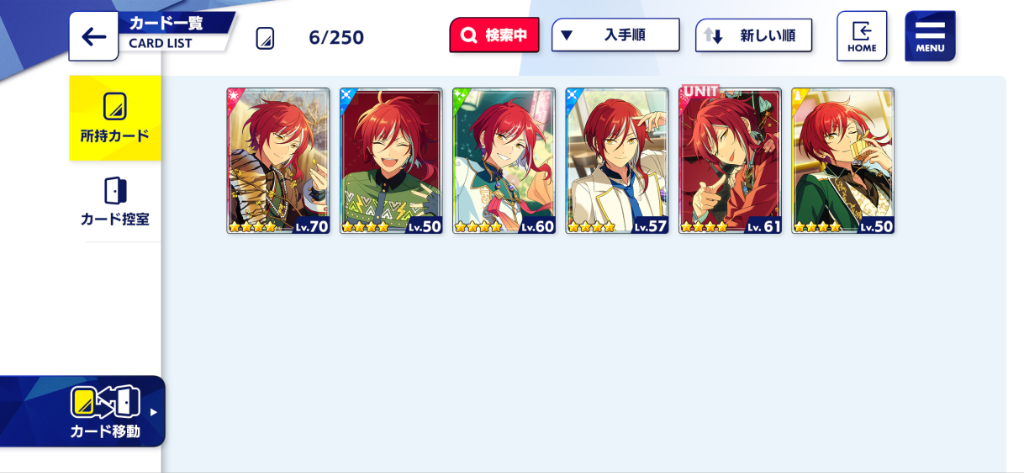This screenshot has height=473, width=1024.
Task: Click the magnifier icon in 検索中
Action: pos(469,35)
